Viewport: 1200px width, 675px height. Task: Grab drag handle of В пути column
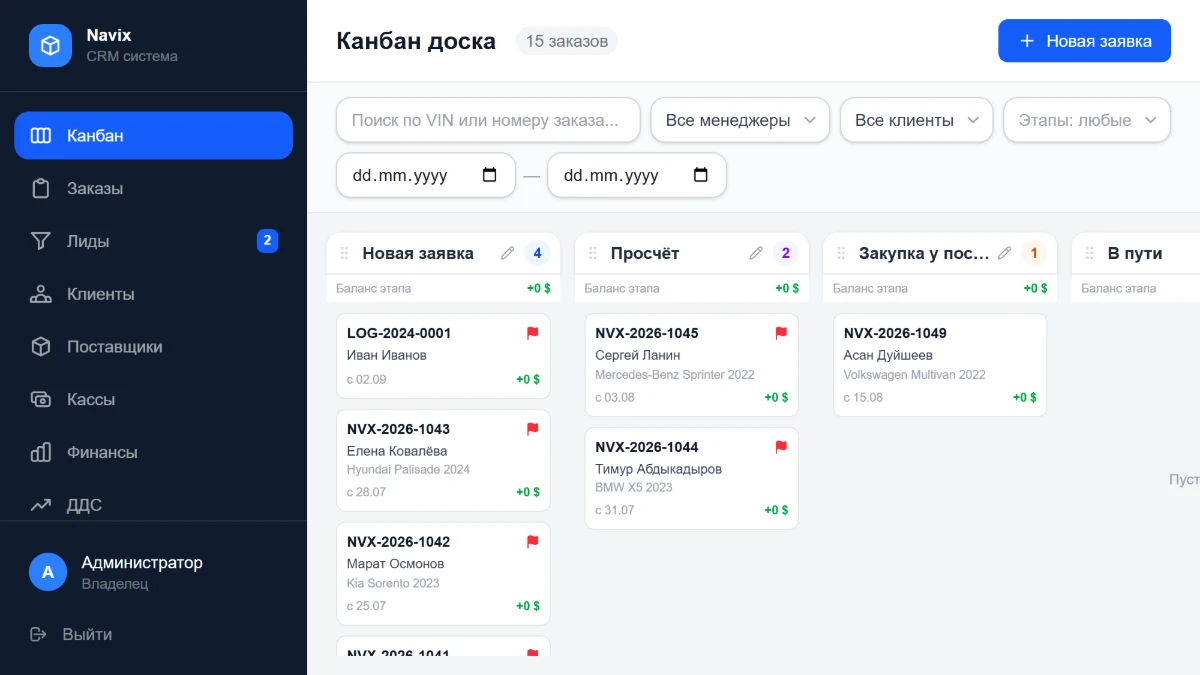1090,253
